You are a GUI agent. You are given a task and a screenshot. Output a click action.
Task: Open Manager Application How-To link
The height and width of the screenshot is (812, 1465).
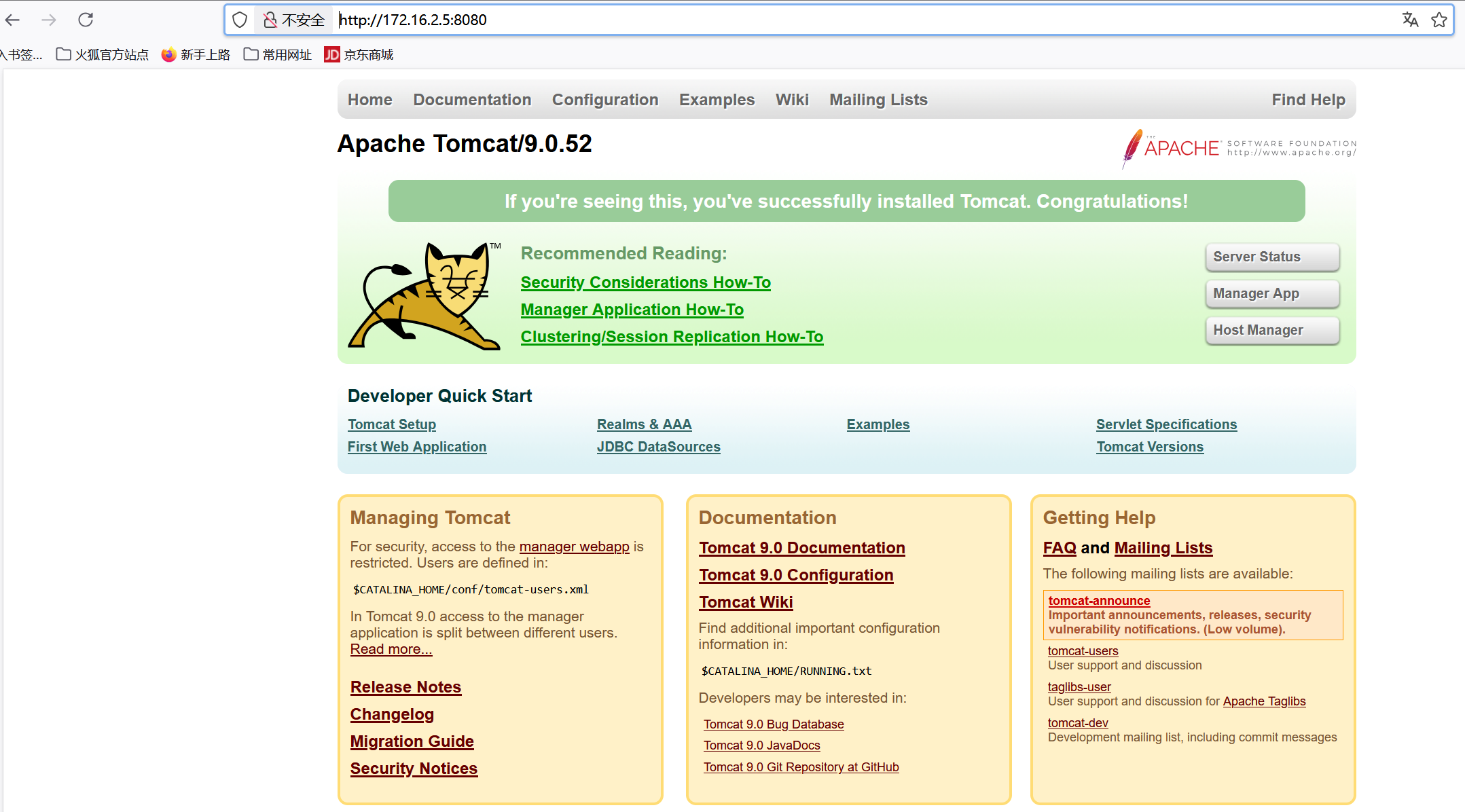[x=632, y=310]
